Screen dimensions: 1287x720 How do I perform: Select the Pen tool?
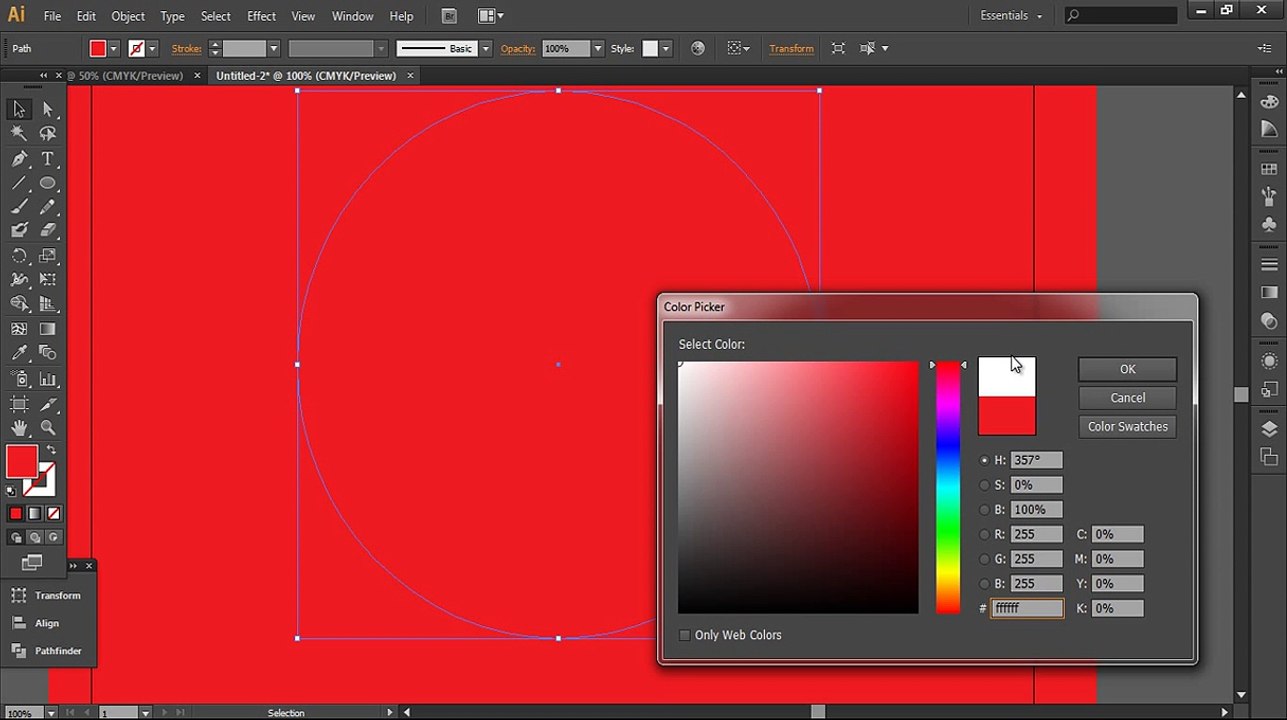click(19, 159)
